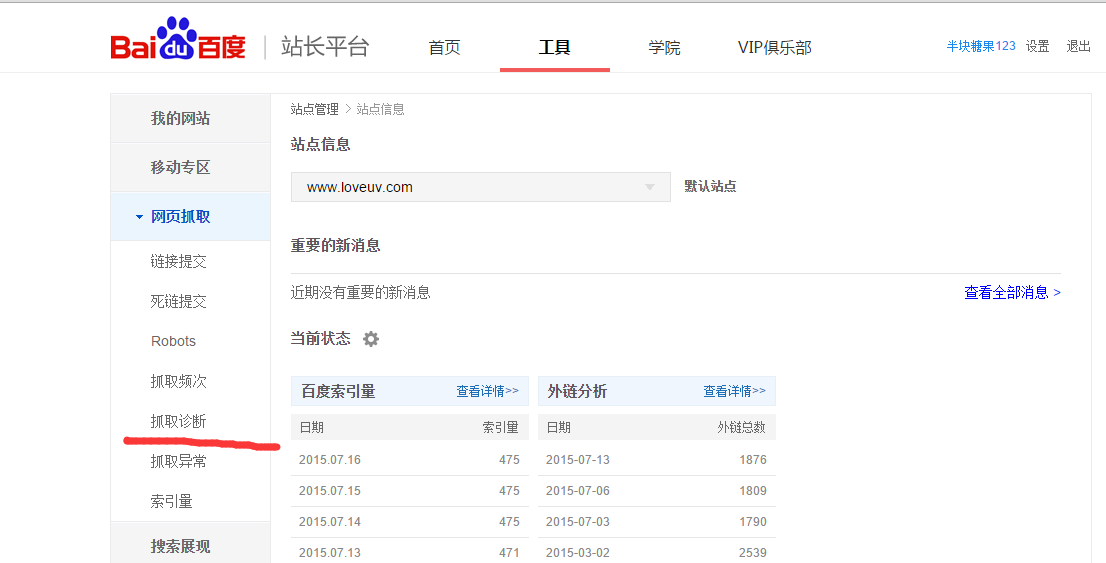Expand the 搜索展现 sidebar section
The image size is (1106, 563).
[x=190, y=545]
